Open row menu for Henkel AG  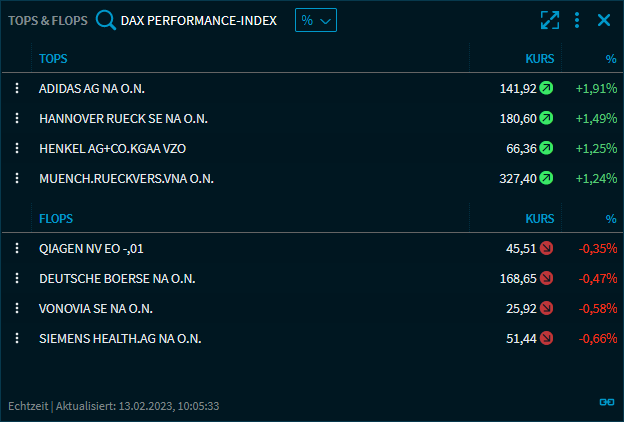(x=17, y=148)
